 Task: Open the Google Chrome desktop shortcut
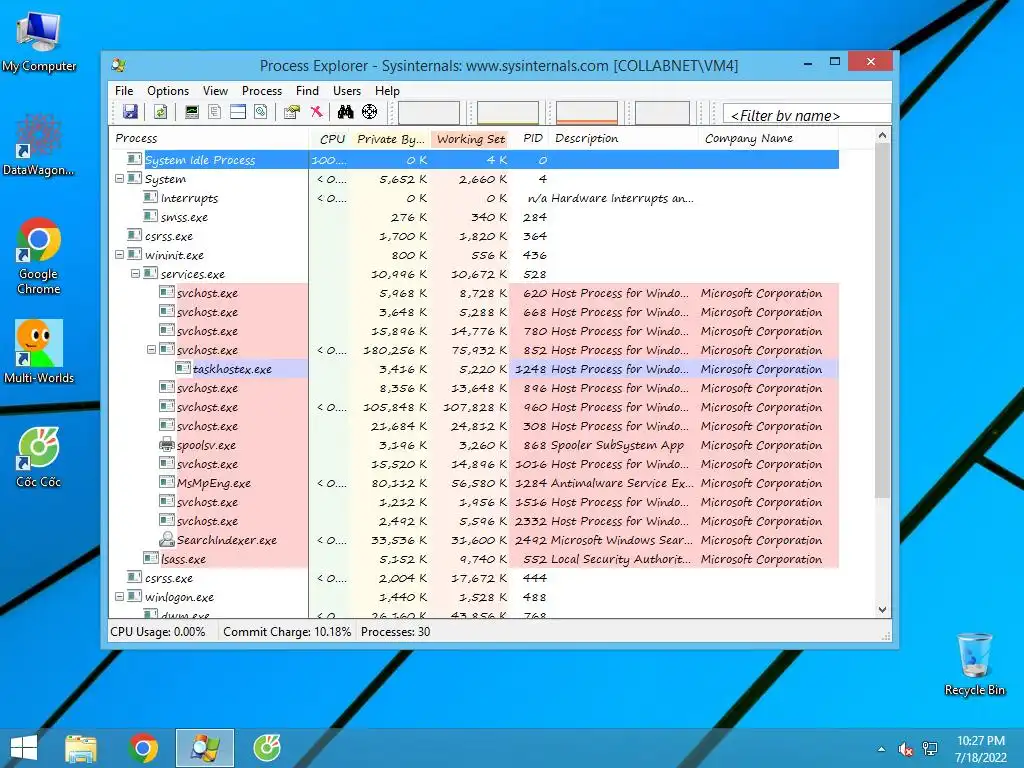(39, 256)
